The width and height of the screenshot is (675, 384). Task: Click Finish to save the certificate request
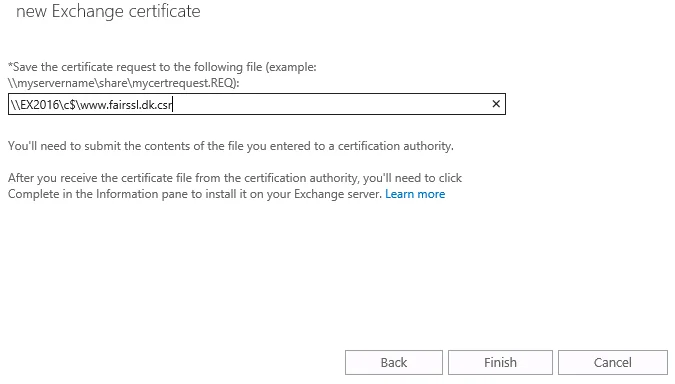click(500, 362)
